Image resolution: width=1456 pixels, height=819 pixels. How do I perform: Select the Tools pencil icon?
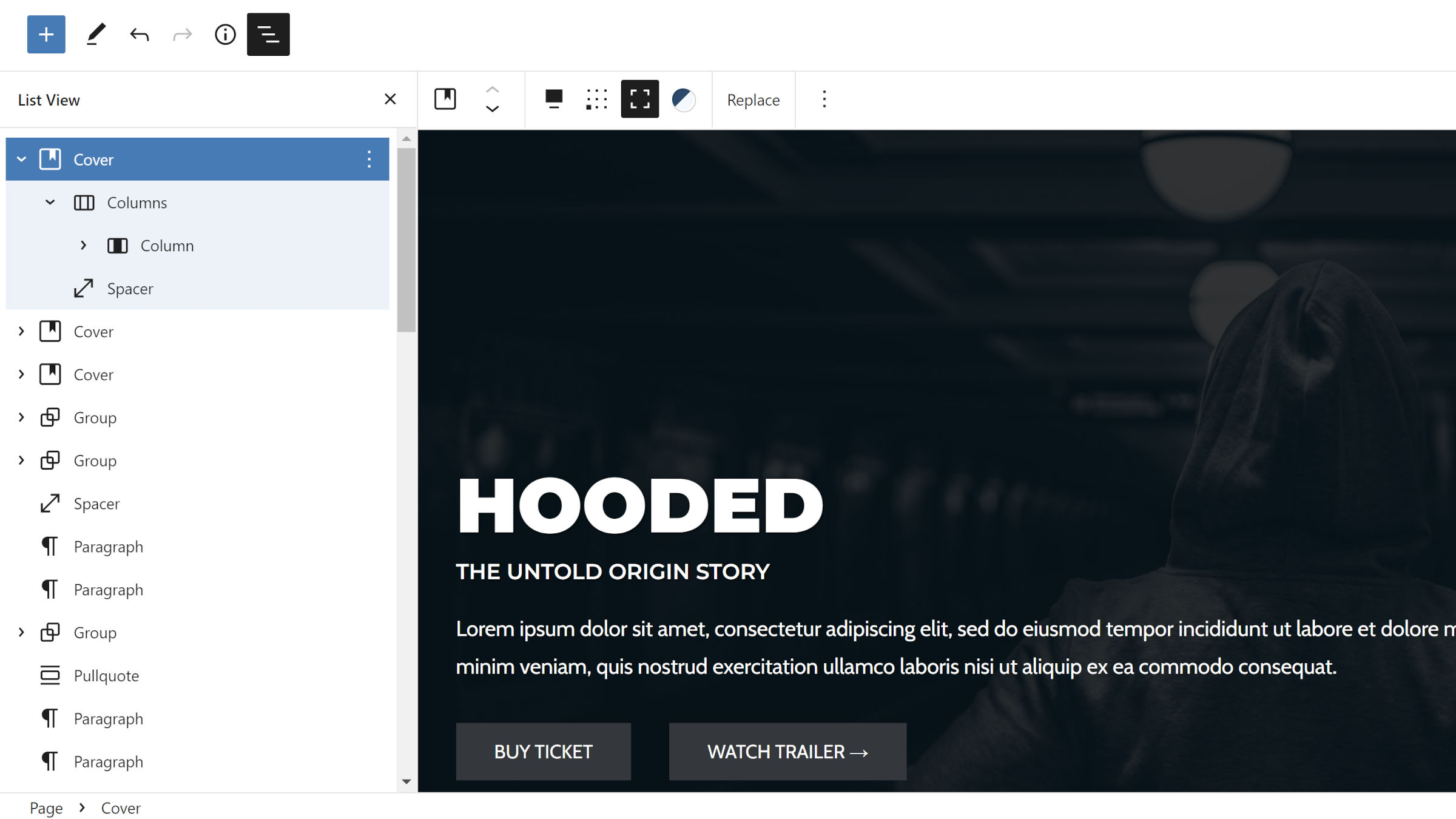pyautogui.click(x=96, y=35)
